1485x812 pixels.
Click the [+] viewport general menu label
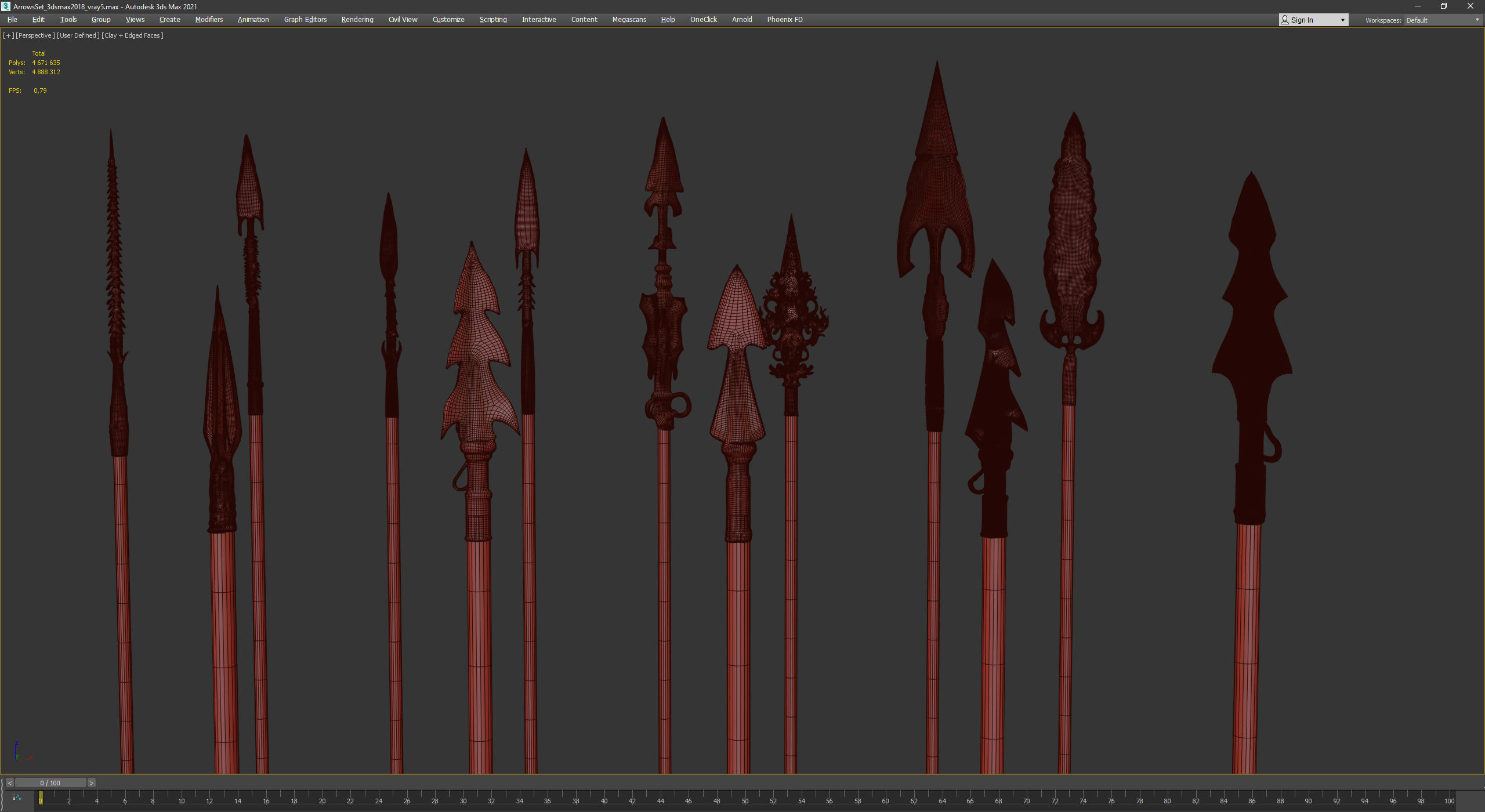pyautogui.click(x=8, y=35)
